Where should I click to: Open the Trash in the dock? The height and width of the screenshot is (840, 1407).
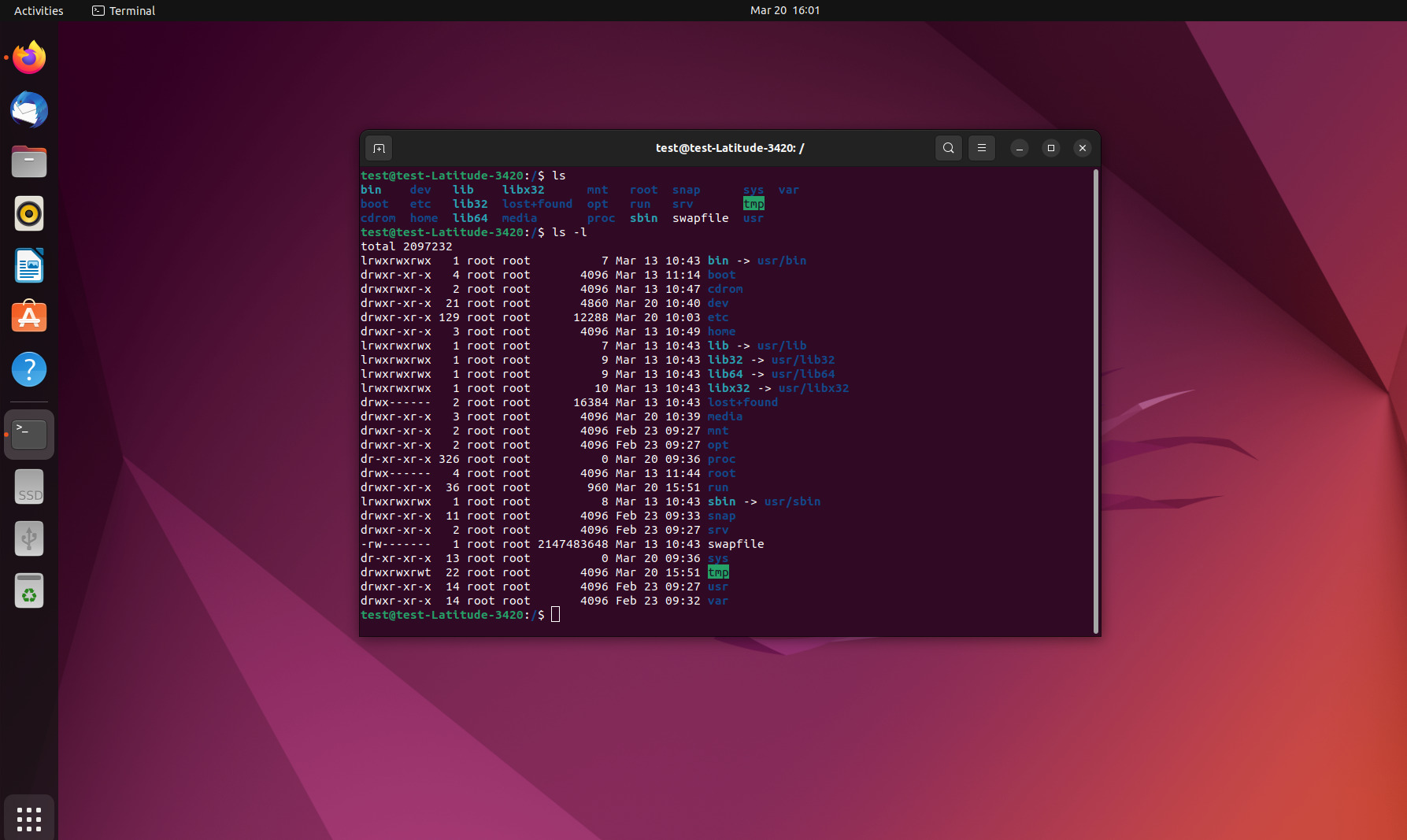coord(29,590)
